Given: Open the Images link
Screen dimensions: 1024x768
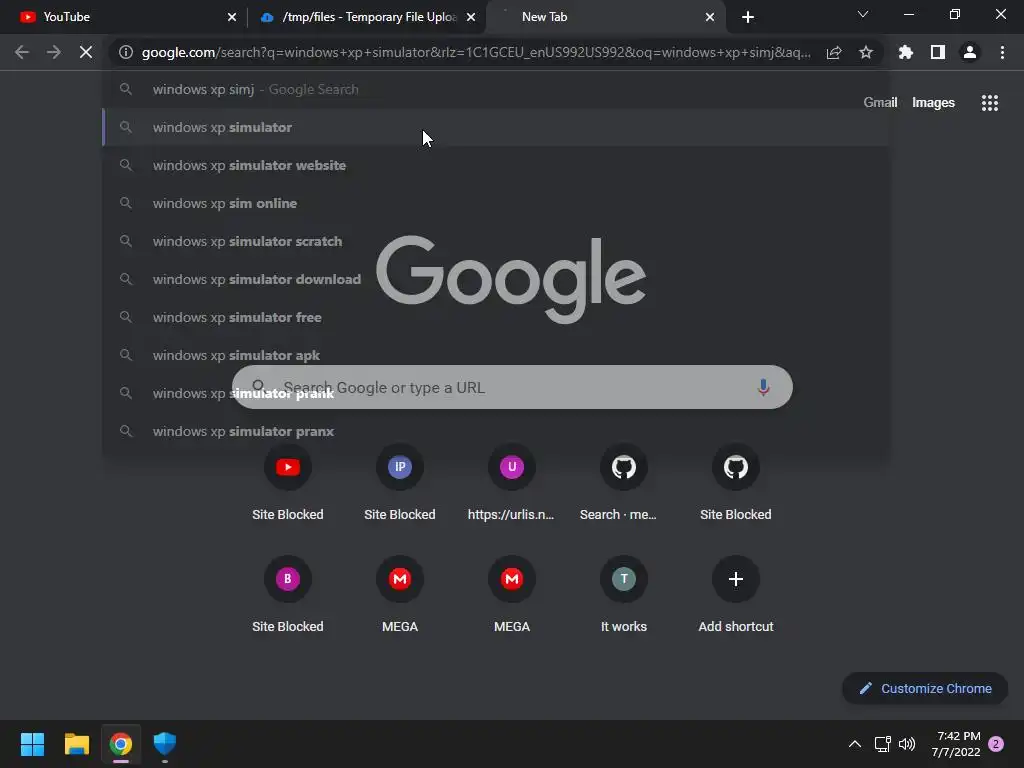Looking at the screenshot, I should (933, 103).
